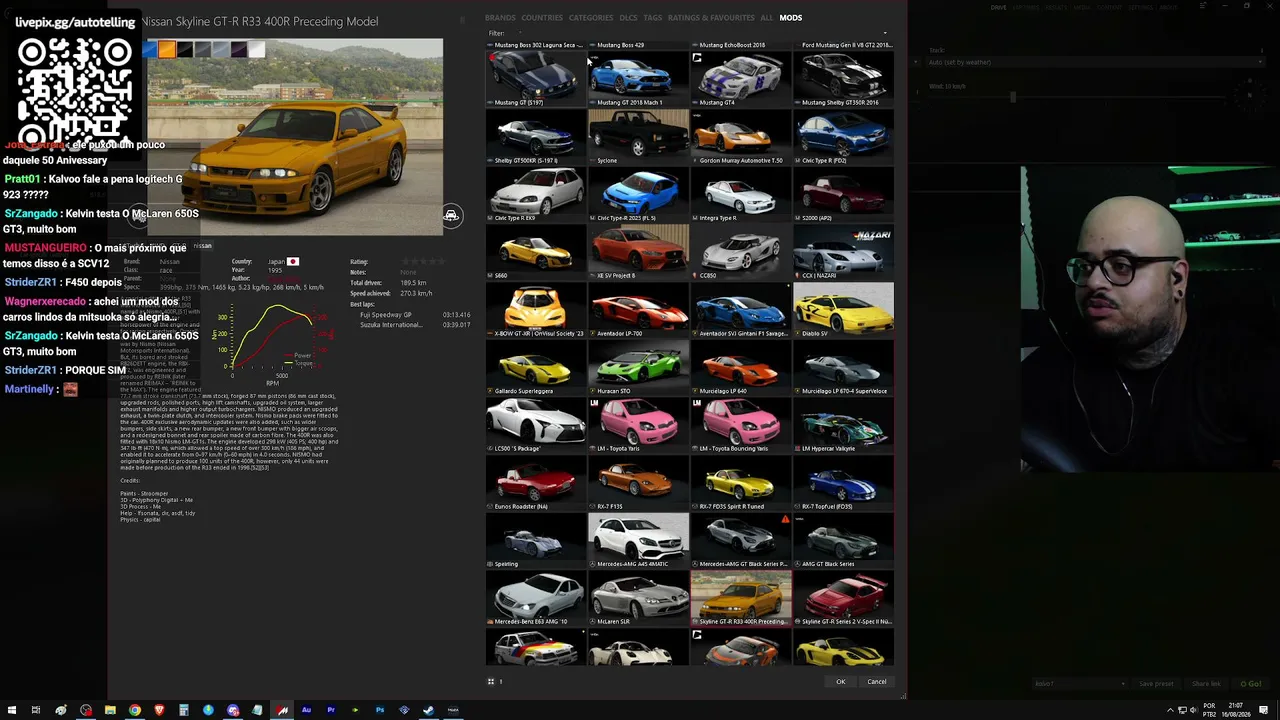Pick the S2000 (AP2) car

coord(843,195)
